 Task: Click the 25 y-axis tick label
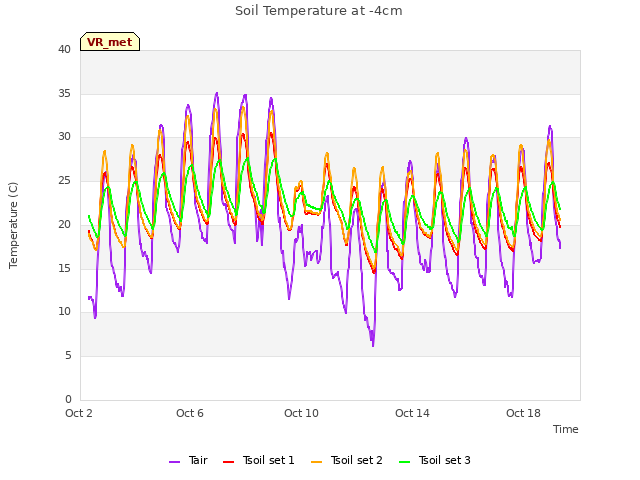(64, 180)
